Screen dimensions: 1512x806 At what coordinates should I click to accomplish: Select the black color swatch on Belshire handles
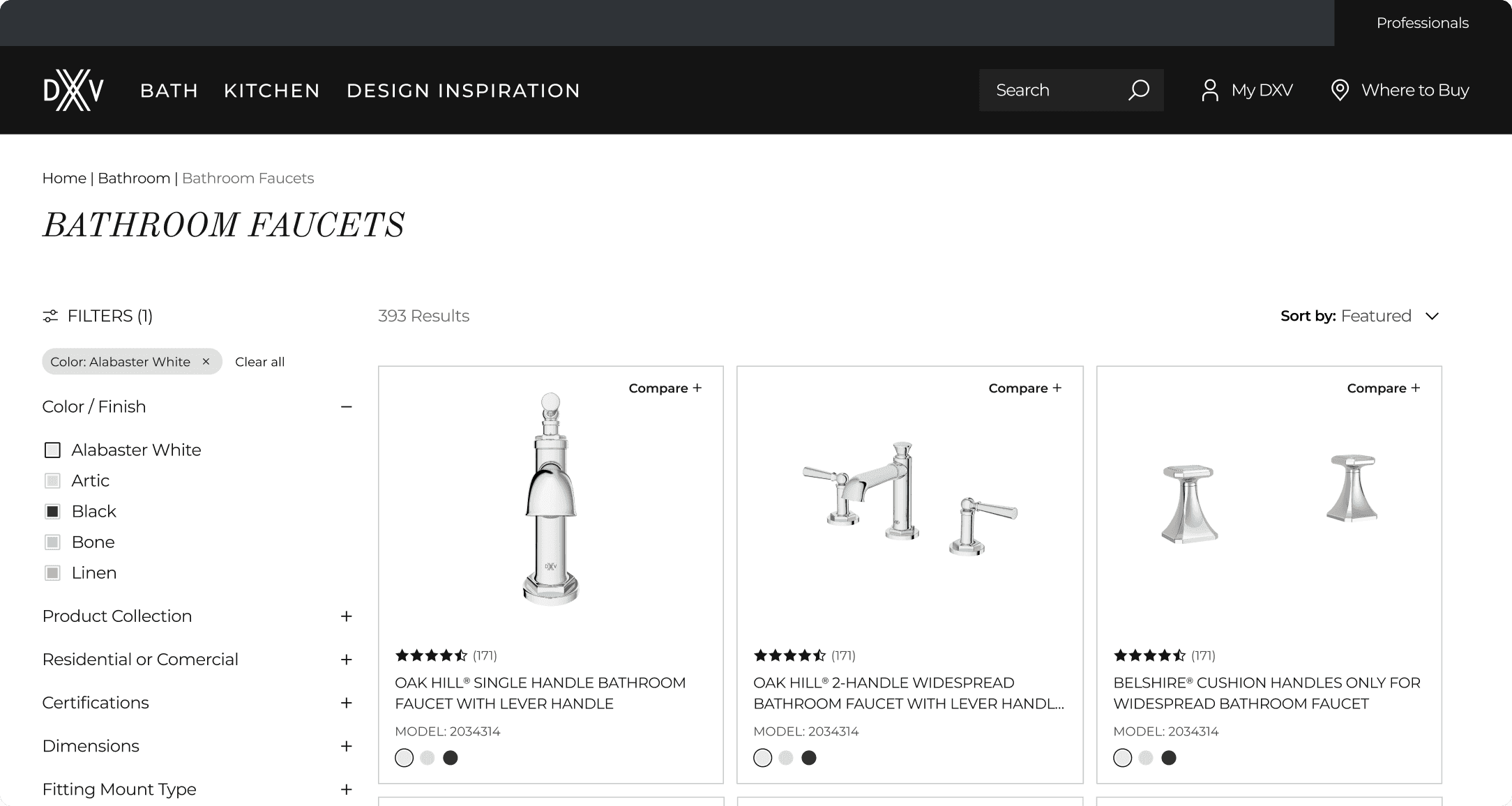(x=1168, y=757)
